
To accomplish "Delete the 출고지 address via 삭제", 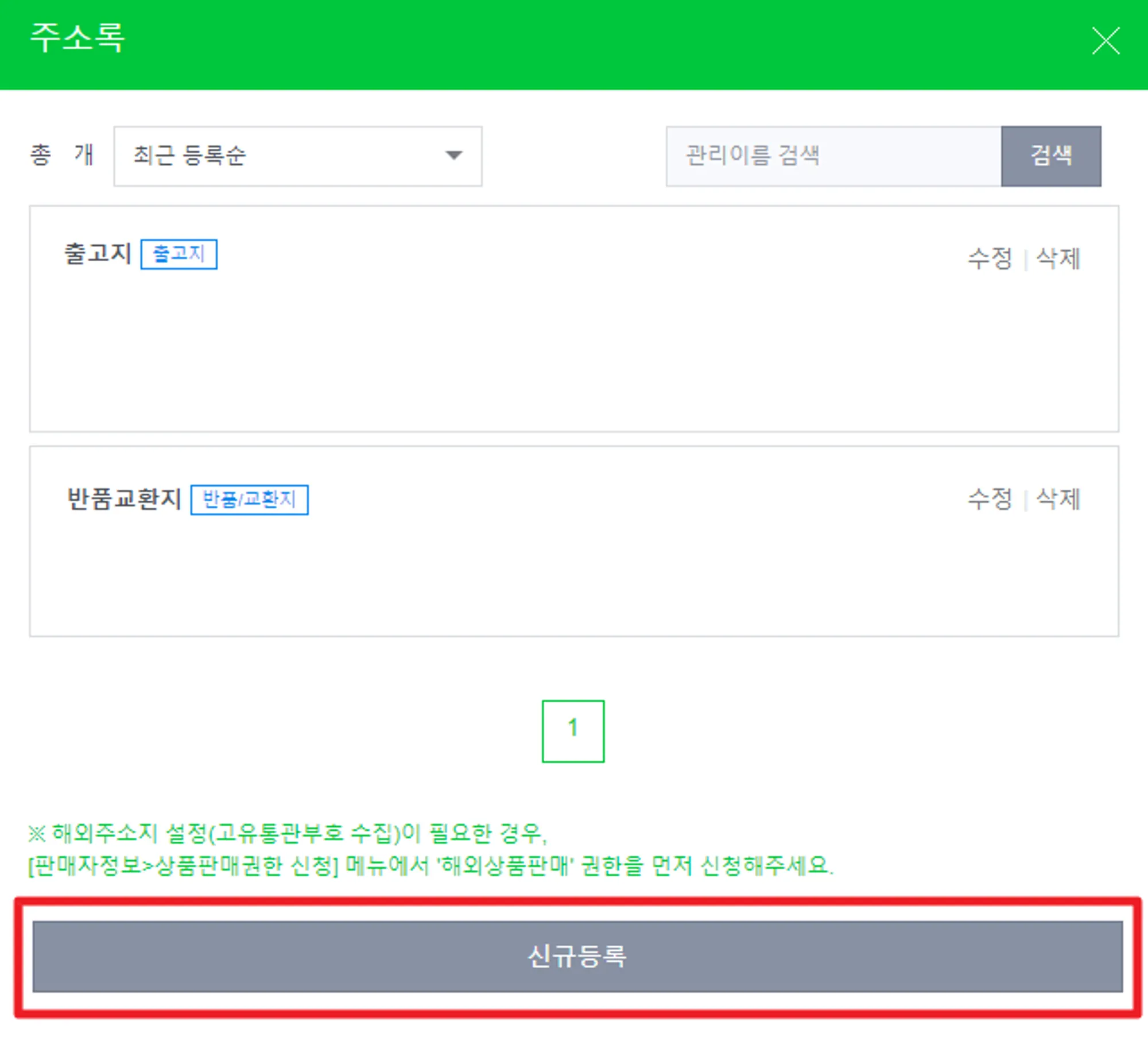I will click(x=1058, y=258).
